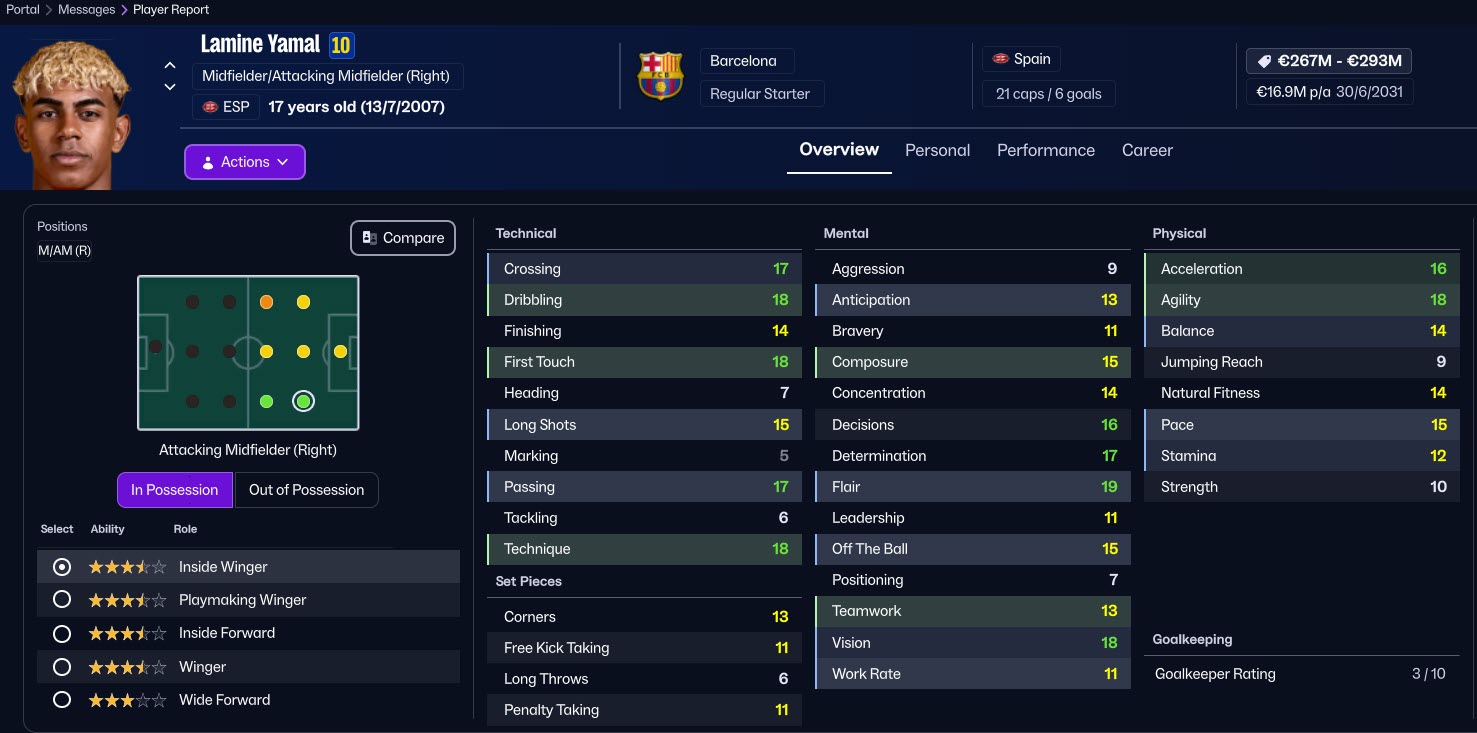Viewport: 1477px width, 733px height.
Task: Go to next player with down chevron
Action: (x=170, y=87)
